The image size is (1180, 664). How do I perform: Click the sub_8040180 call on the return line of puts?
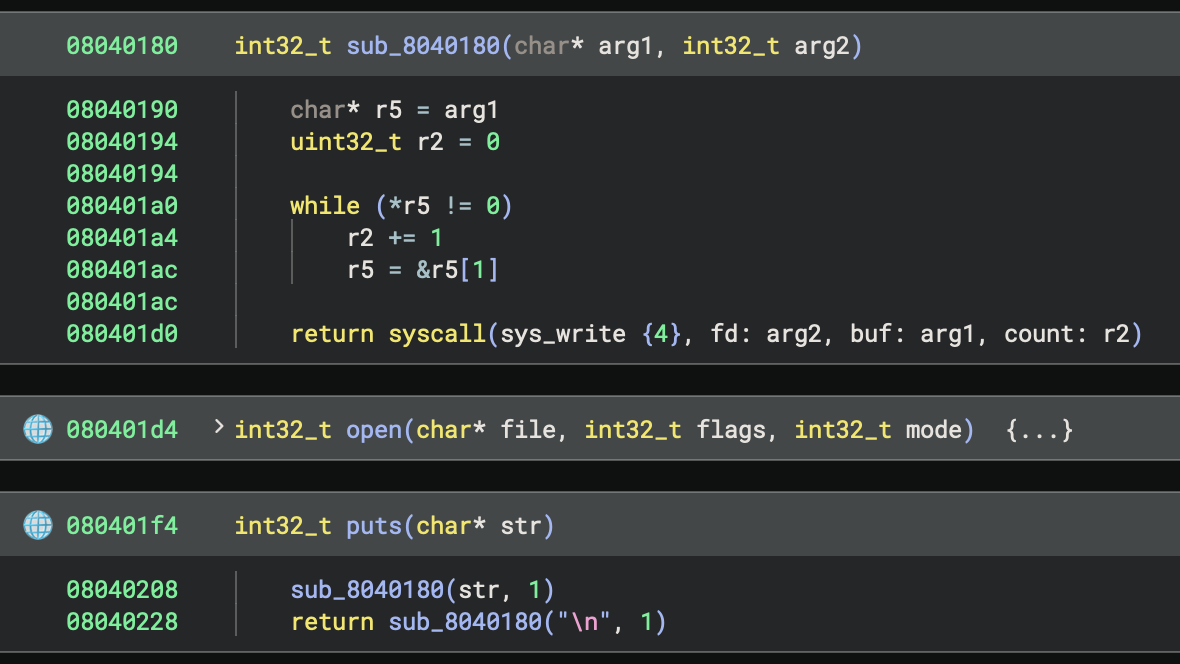click(465, 622)
